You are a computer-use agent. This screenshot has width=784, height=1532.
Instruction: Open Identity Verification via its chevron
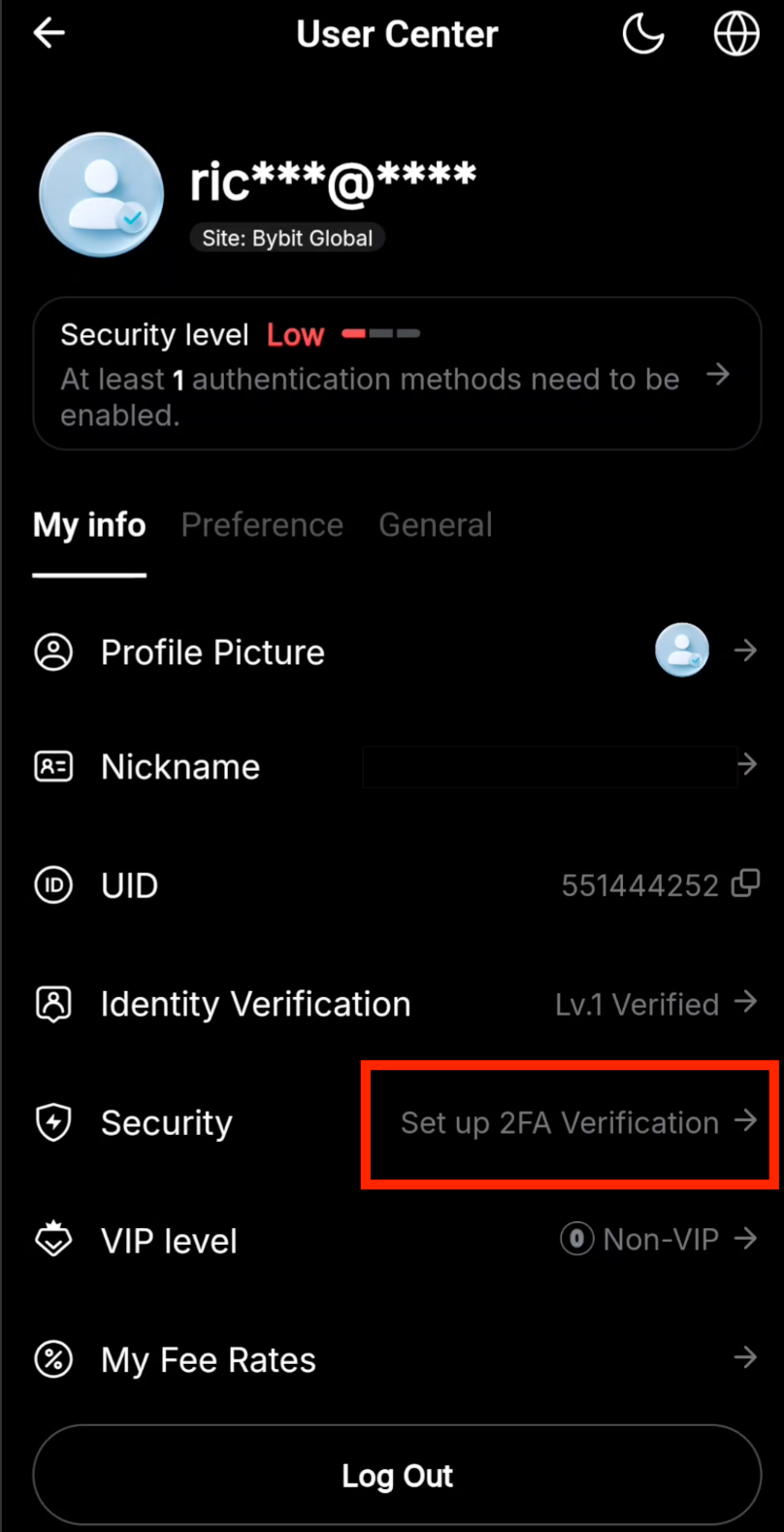(x=746, y=1004)
